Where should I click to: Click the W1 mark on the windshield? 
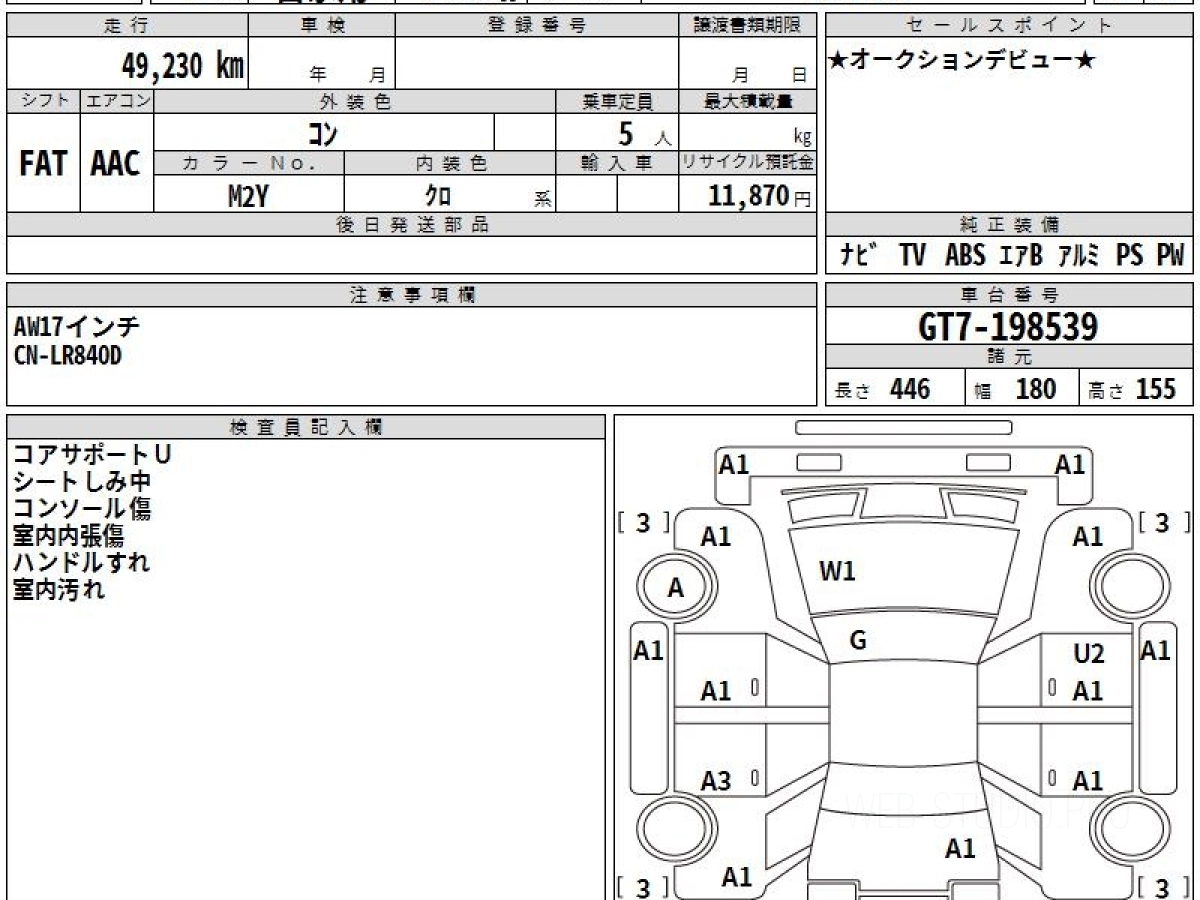837,572
